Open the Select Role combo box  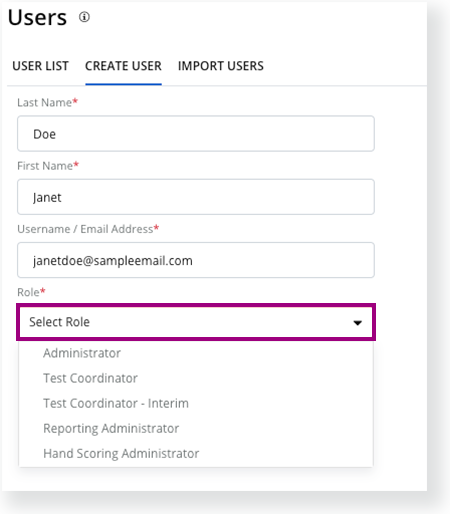point(196,322)
